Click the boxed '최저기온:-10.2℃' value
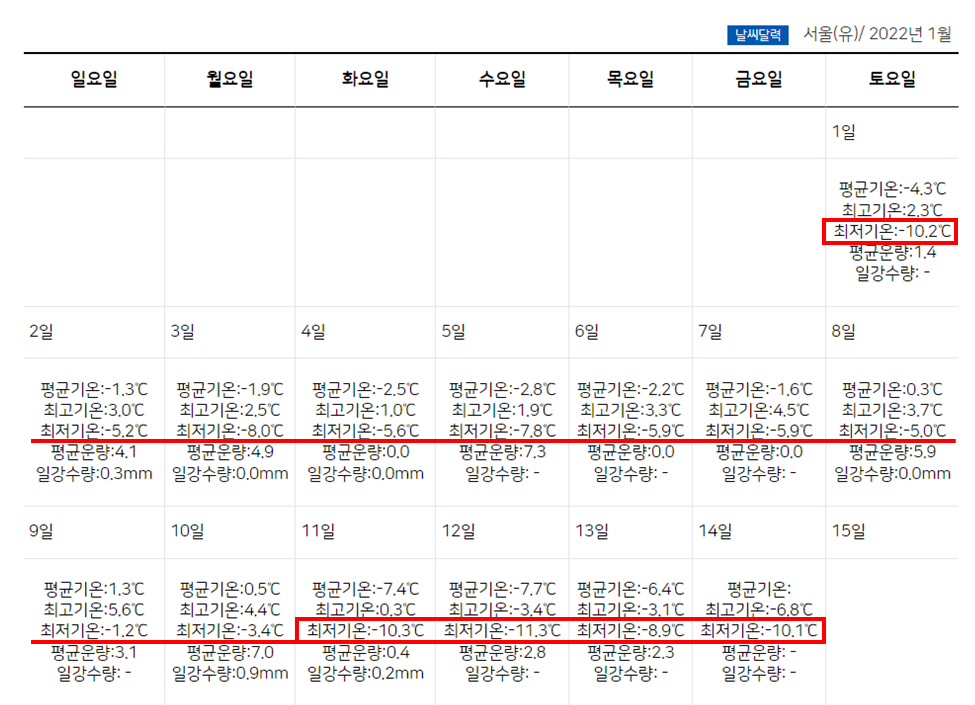 pos(892,231)
